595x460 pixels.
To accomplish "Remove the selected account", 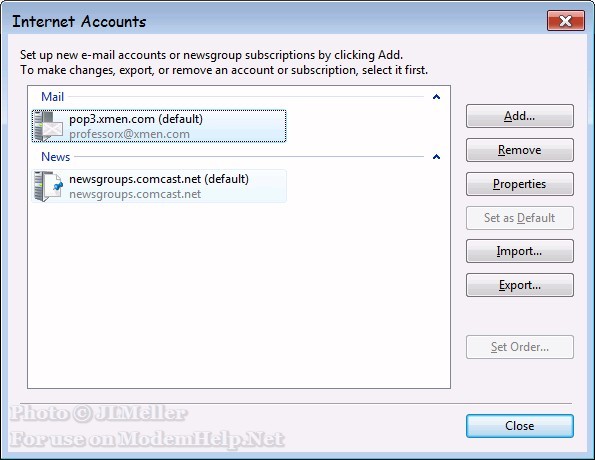I will point(519,150).
